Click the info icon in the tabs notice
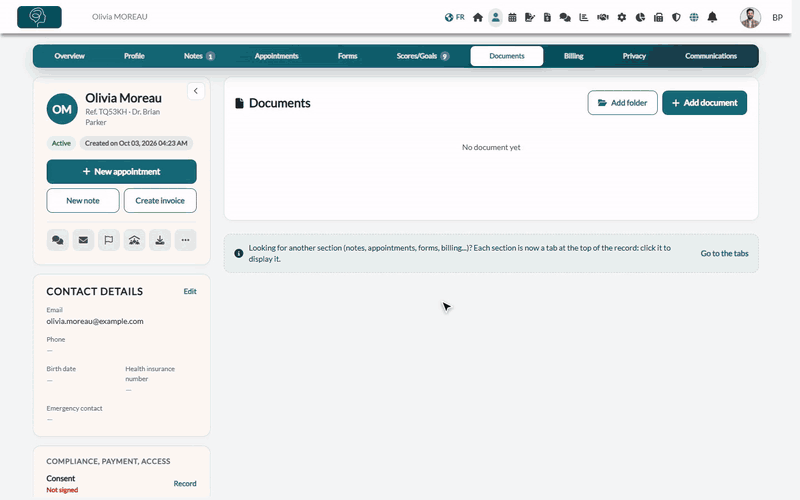 238,253
